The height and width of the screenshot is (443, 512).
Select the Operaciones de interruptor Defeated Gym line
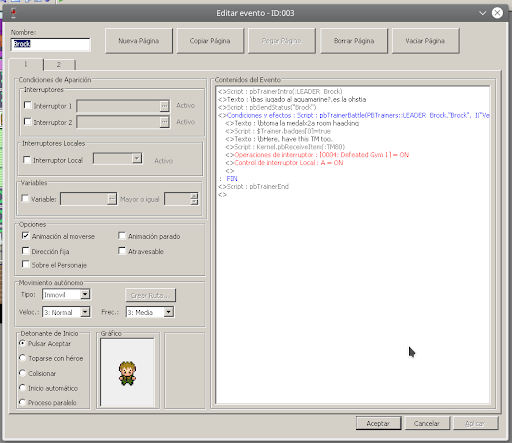(x=317, y=155)
